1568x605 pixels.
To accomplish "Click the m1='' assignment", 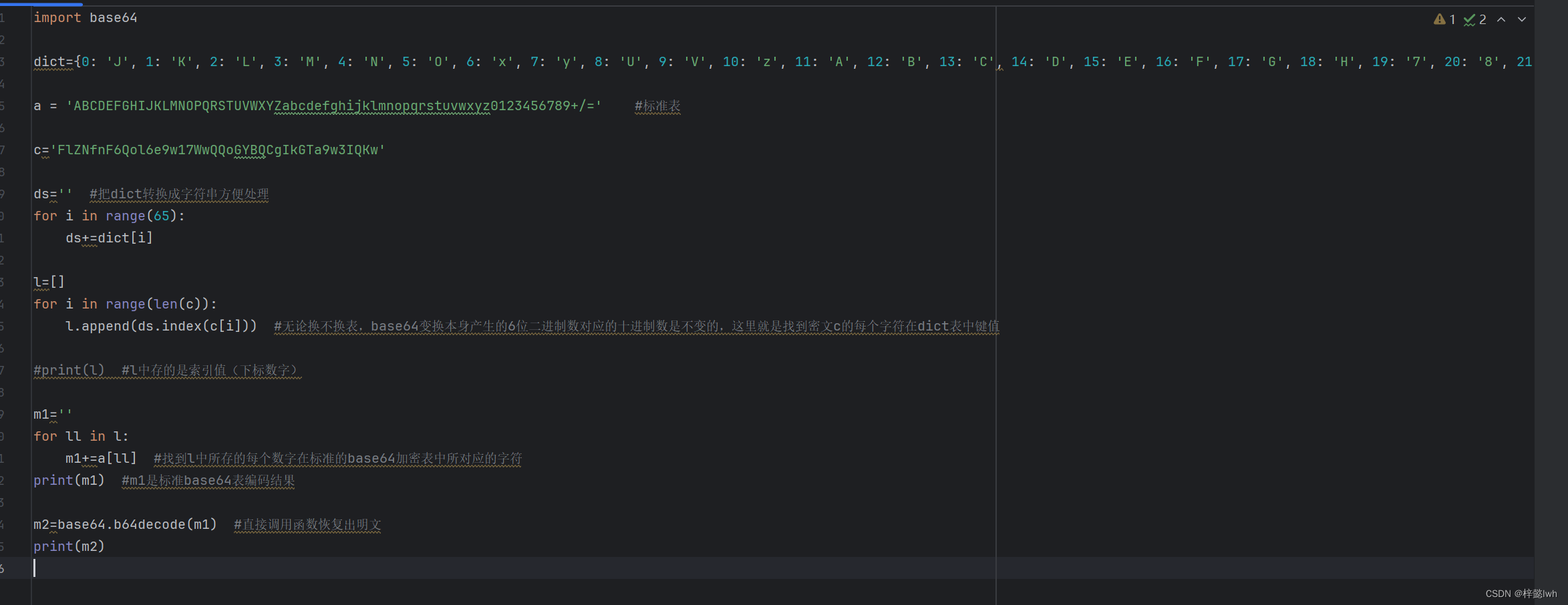I will click(52, 414).
